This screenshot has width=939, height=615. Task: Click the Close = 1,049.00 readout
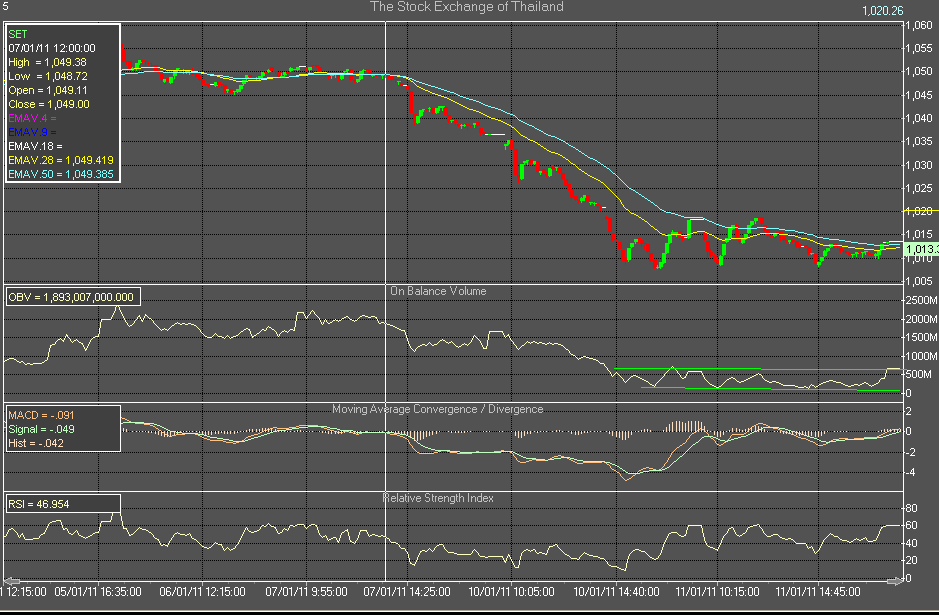(x=49, y=104)
